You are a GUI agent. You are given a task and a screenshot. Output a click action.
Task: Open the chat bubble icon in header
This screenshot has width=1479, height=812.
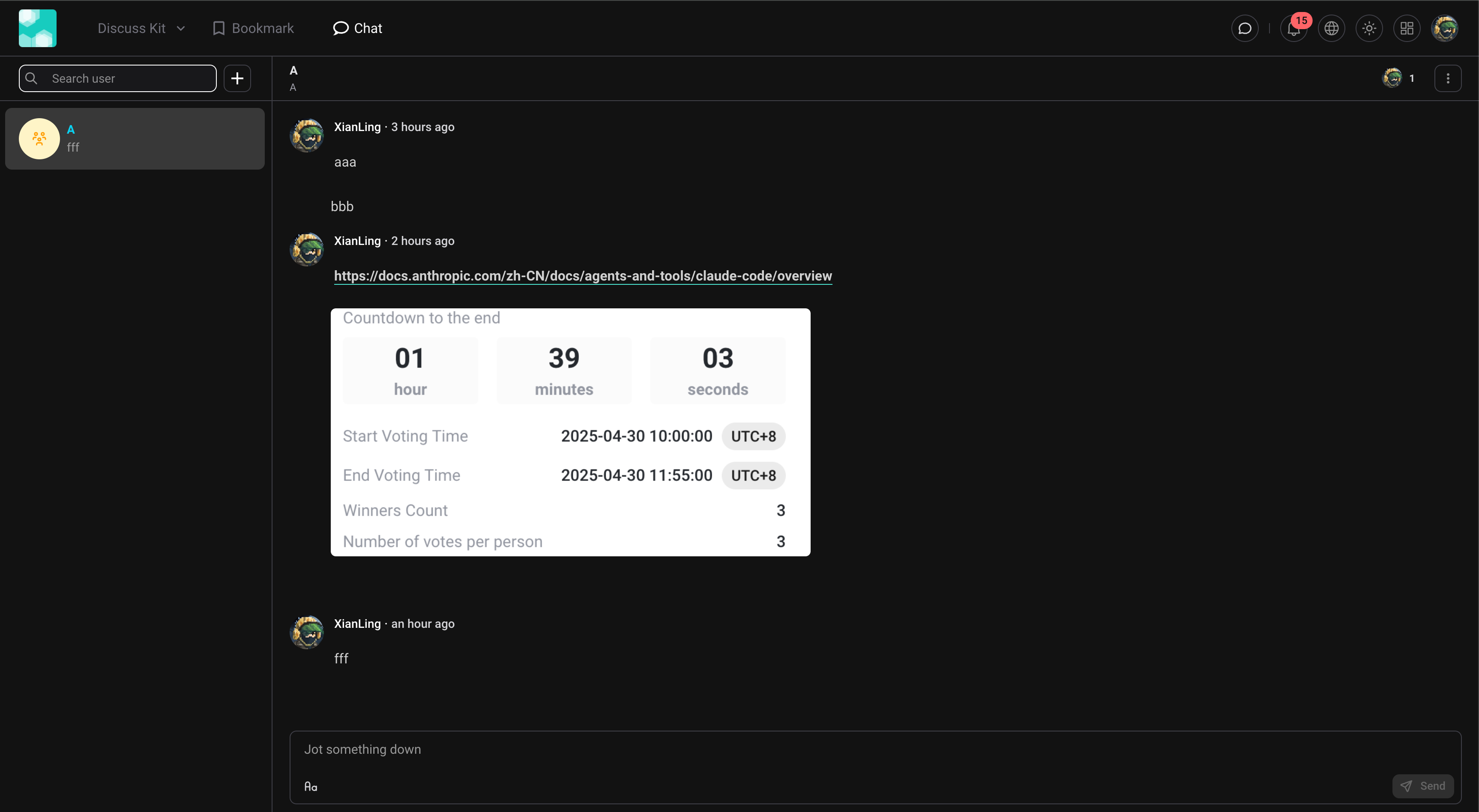1244,28
